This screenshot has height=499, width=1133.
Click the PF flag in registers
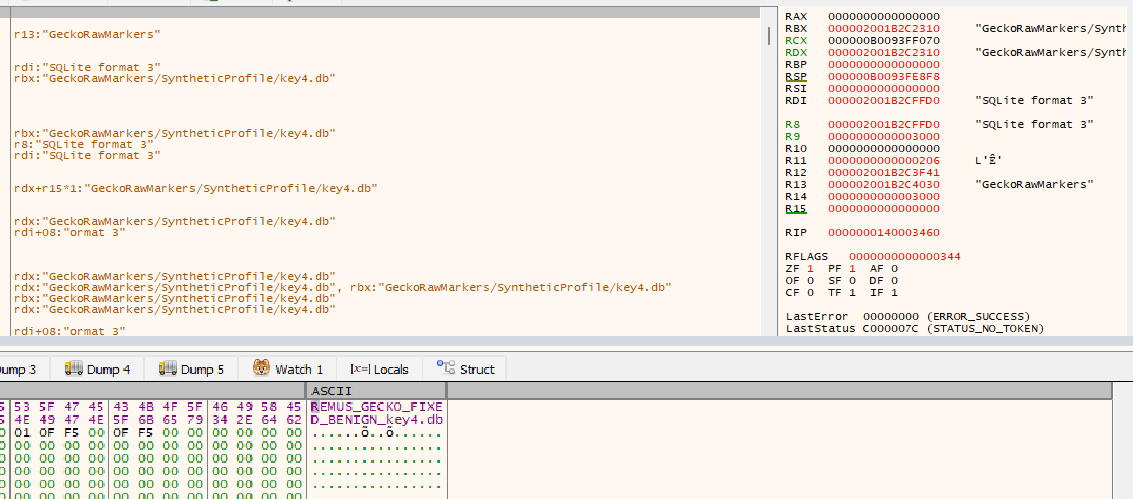tap(842, 269)
